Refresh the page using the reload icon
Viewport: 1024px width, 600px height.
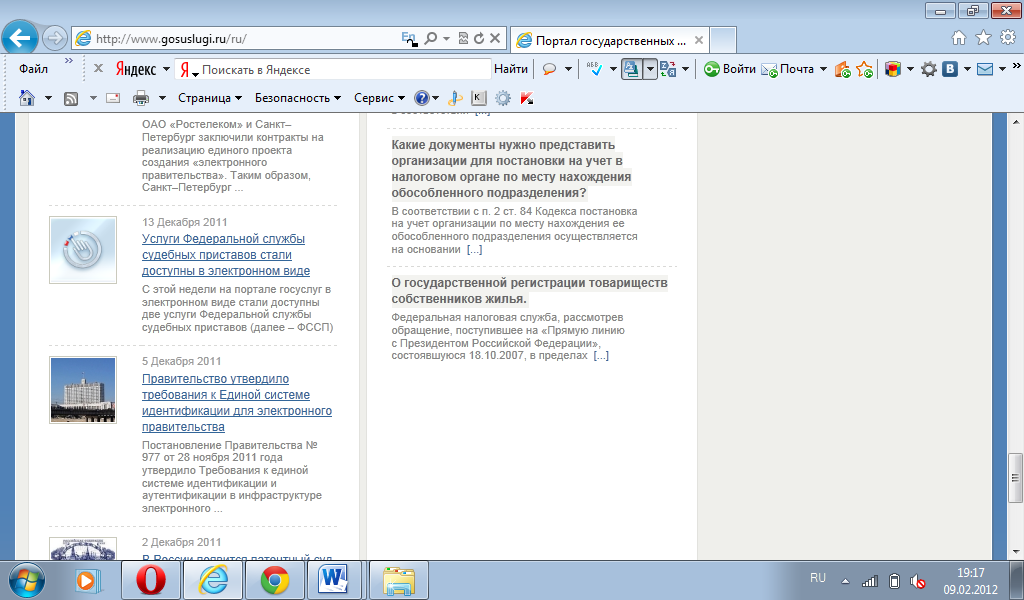pos(479,39)
